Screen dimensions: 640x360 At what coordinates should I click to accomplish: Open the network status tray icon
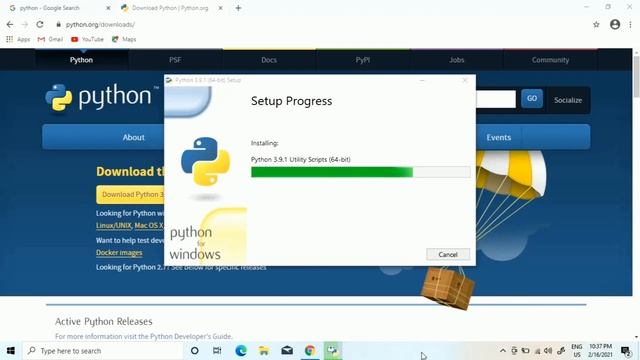click(538, 351)
